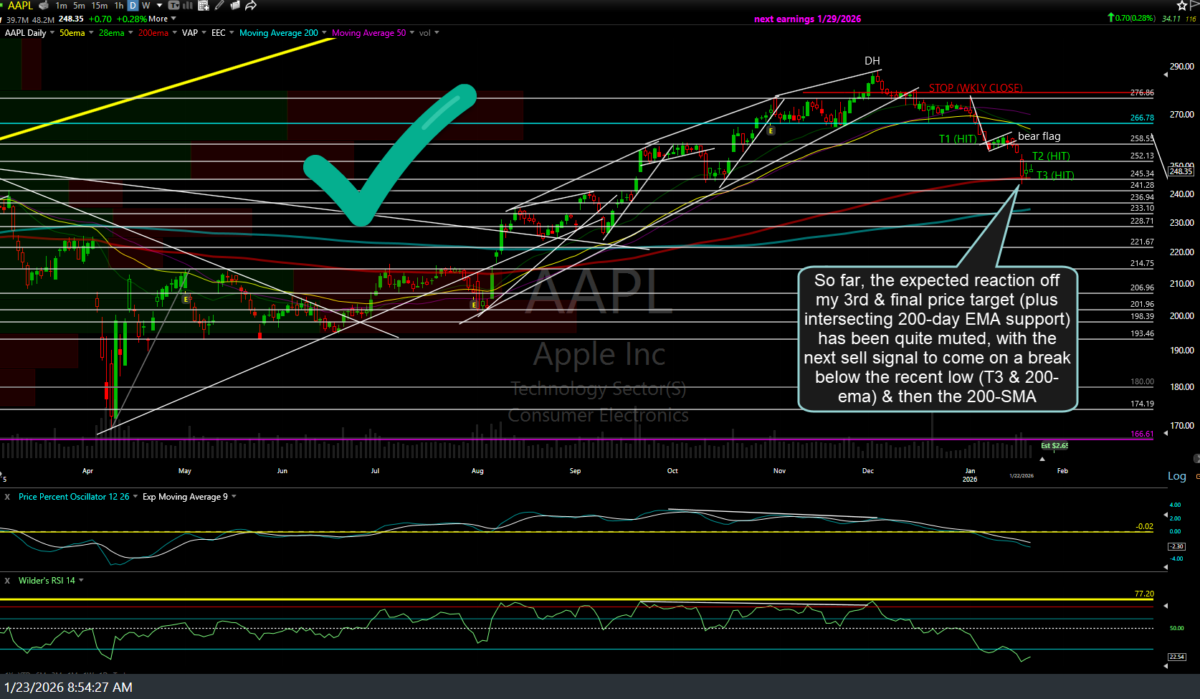Add AAPL to favorites with the star icon
Viewport: 1200px width, 699px height.
[x=1182, y=5]
